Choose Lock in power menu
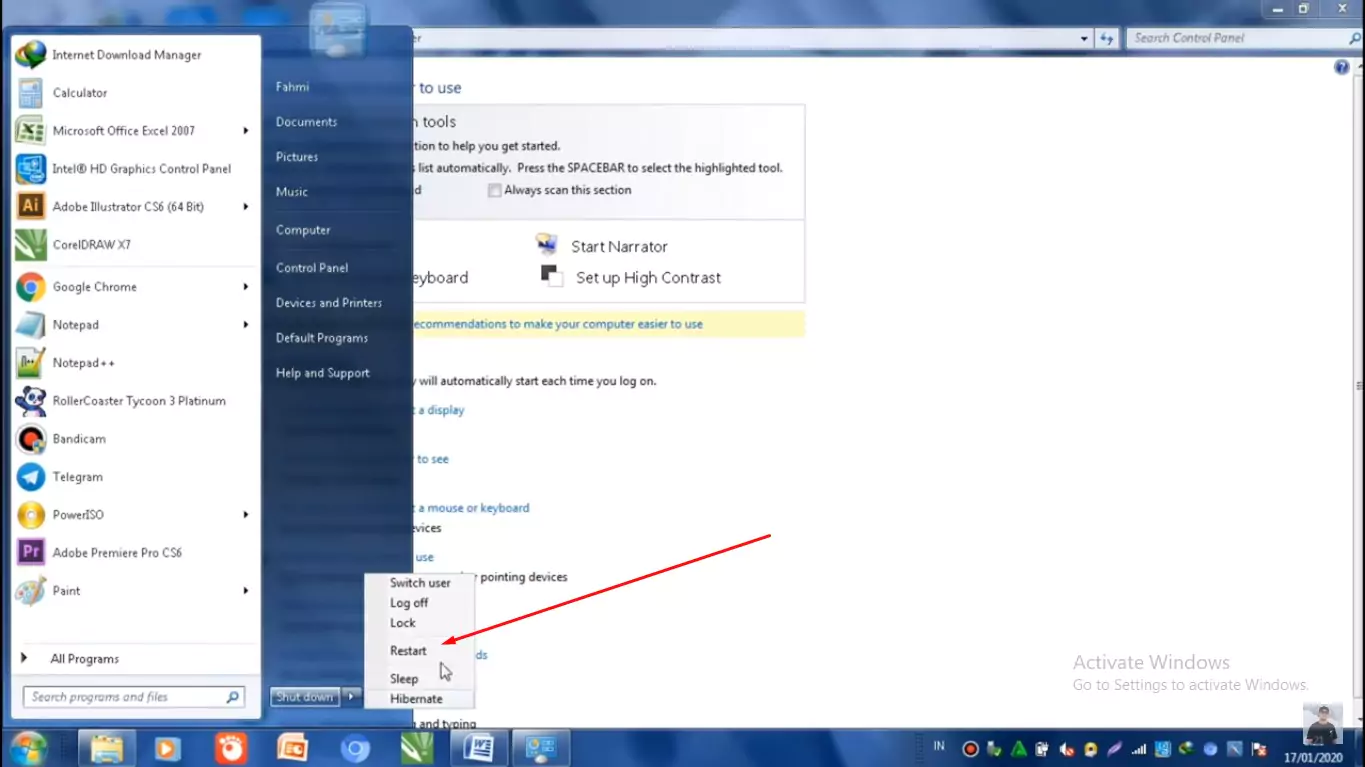Image resolution: width=1365 pixels, height=767 pixels. pyautogui.click(x=419, y=623)
